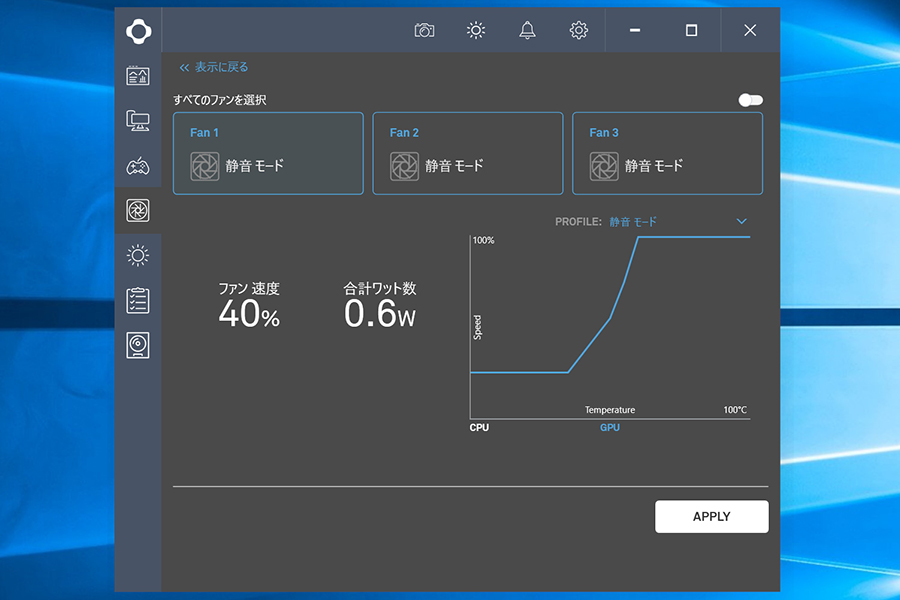Click the APPLY button
Image resolution: width=900 pixels, height=600 pixels.
711,517
